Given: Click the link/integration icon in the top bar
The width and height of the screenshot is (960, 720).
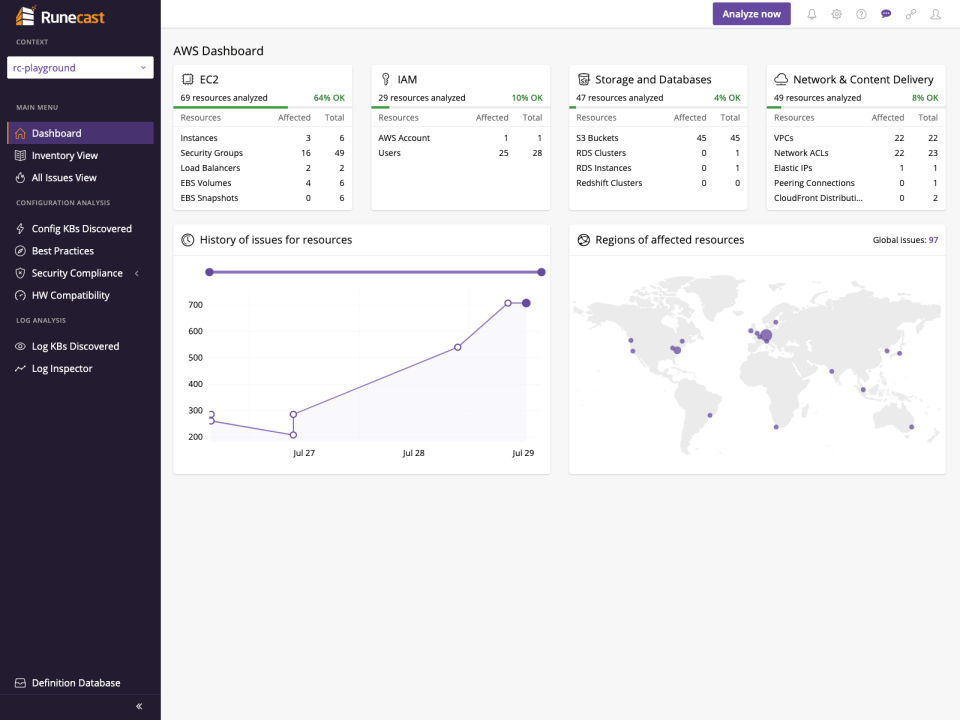Looking at the screenshot, I should 911,15.
